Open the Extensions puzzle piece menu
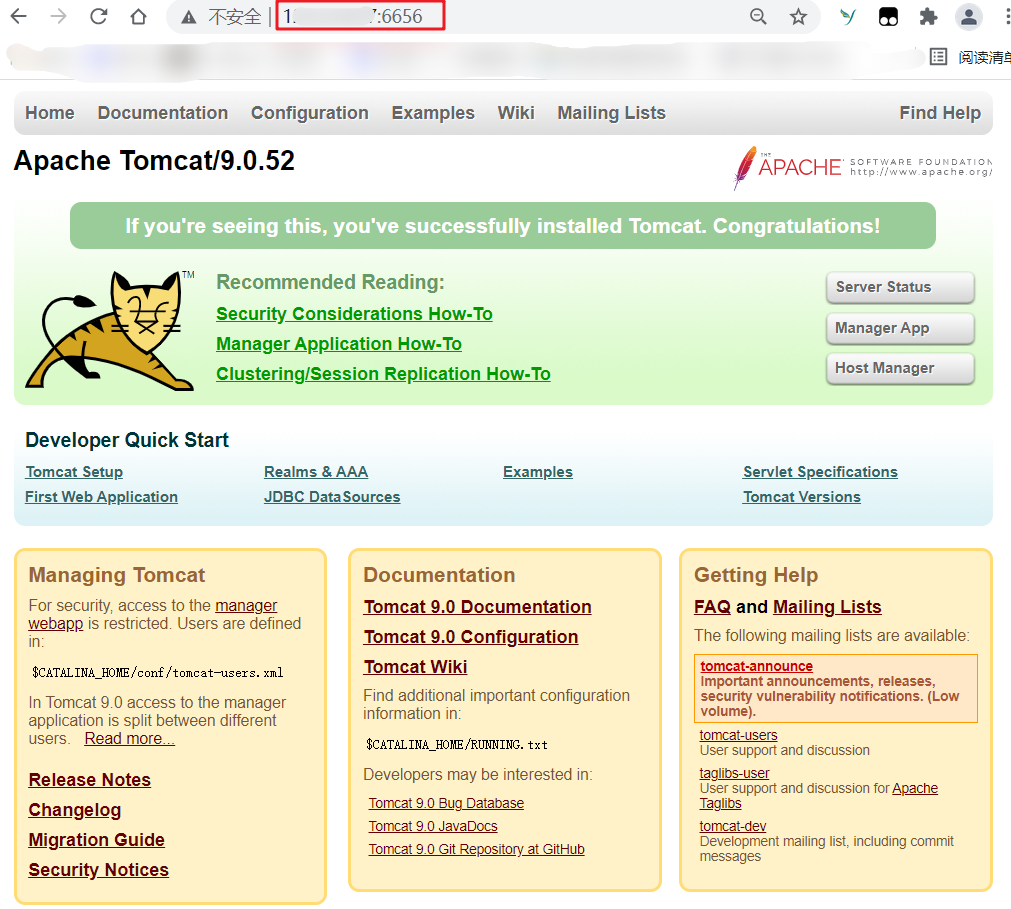This screenshot has height=909, width=1011. [x=928, y=16]
